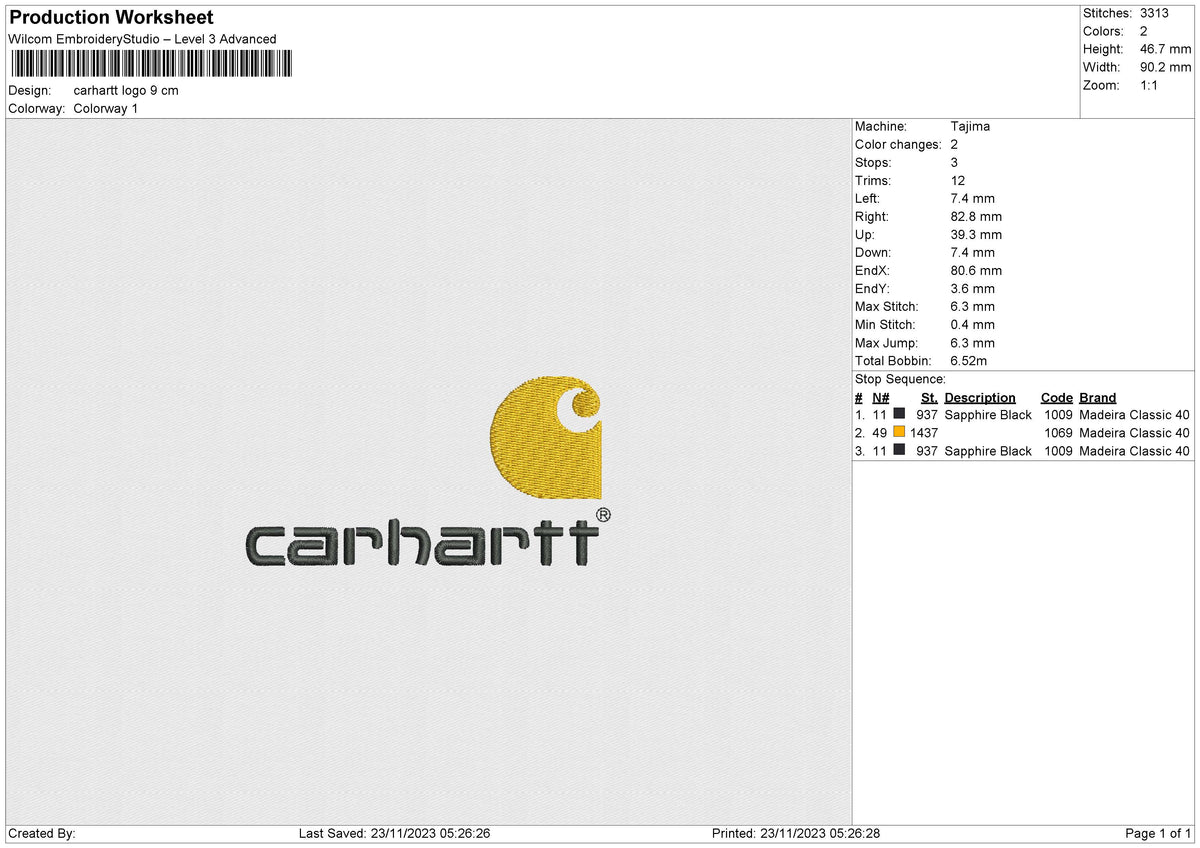Screen dimensions: 1200x848
Task: Click the Min Stitch value 0.4 mm
Action: pos(972,325)
